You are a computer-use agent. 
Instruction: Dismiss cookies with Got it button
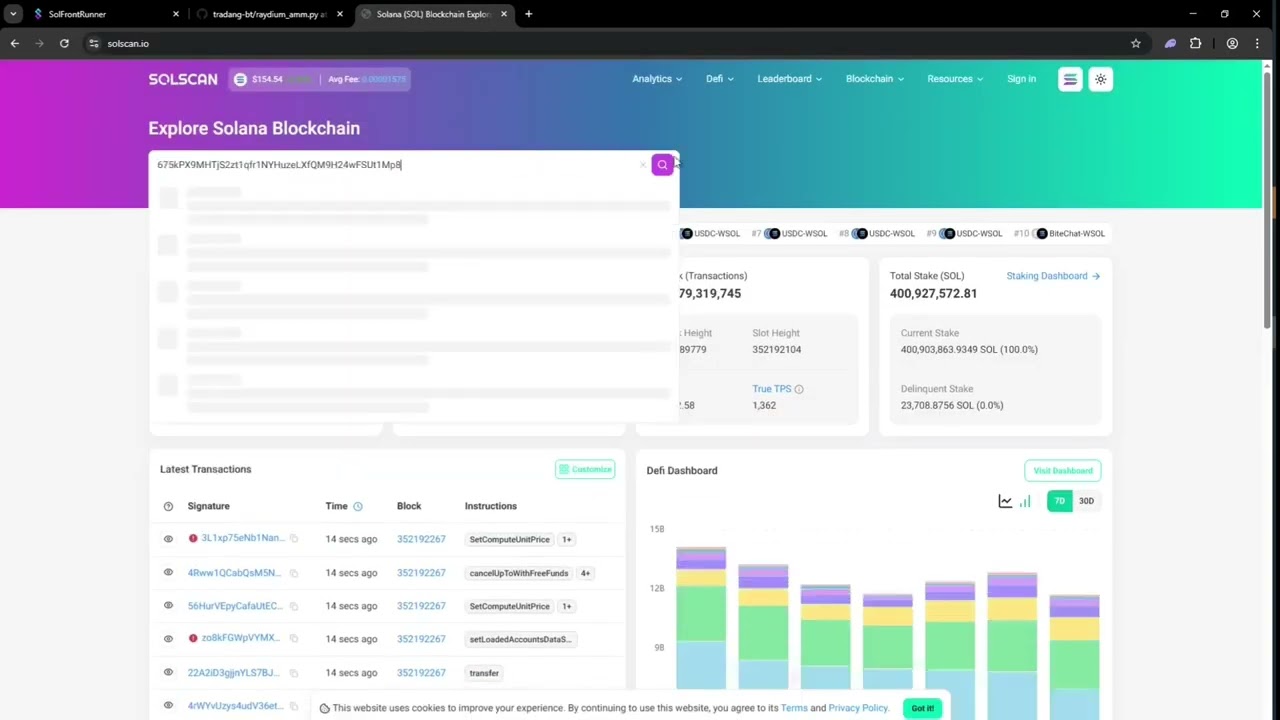coord(922,708)
